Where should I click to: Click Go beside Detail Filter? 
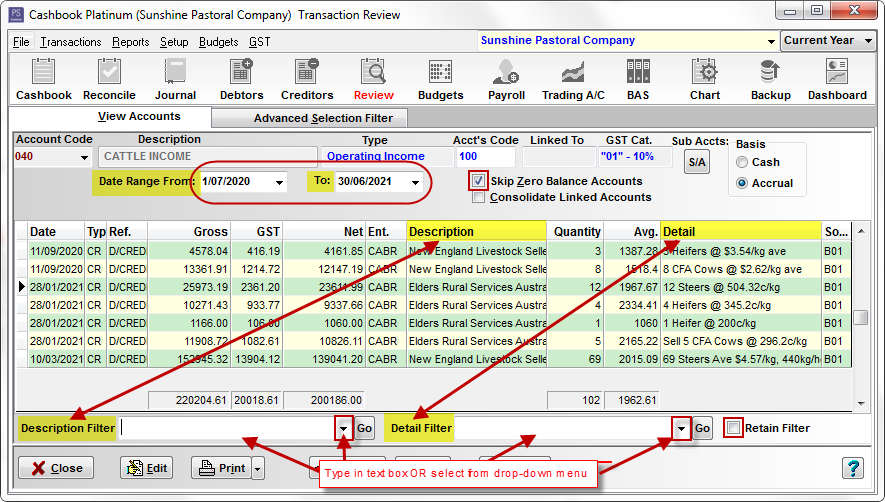click(702, 429)
